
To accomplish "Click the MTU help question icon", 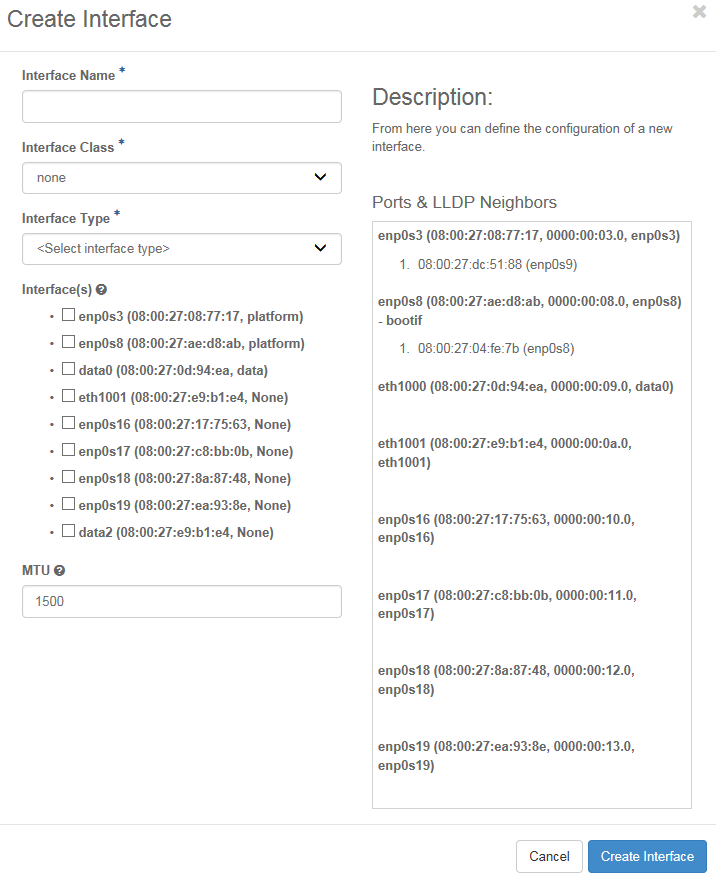I will (60, 570).
